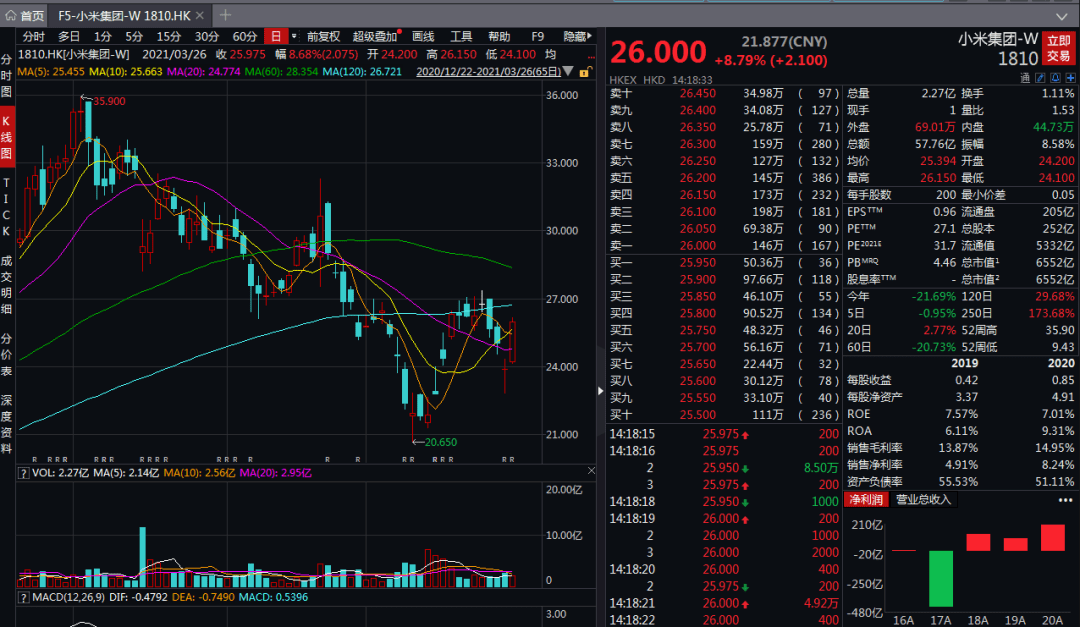Close the F5-小米集团-W 1810.HK tab
This screenshot has width=1080, height=627.
click(x=200, y=15)
